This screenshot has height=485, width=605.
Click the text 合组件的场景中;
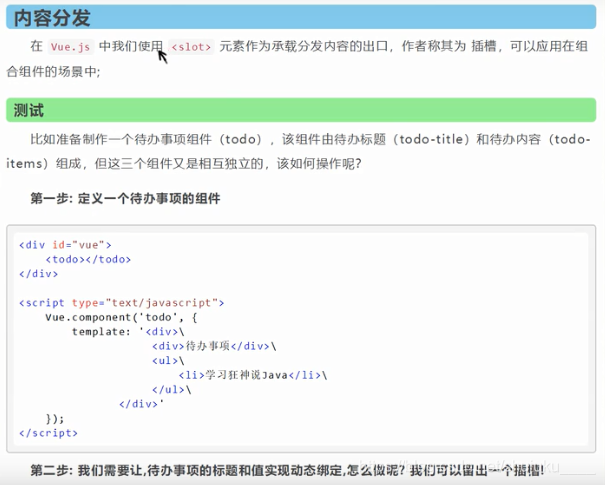[53, 72]
